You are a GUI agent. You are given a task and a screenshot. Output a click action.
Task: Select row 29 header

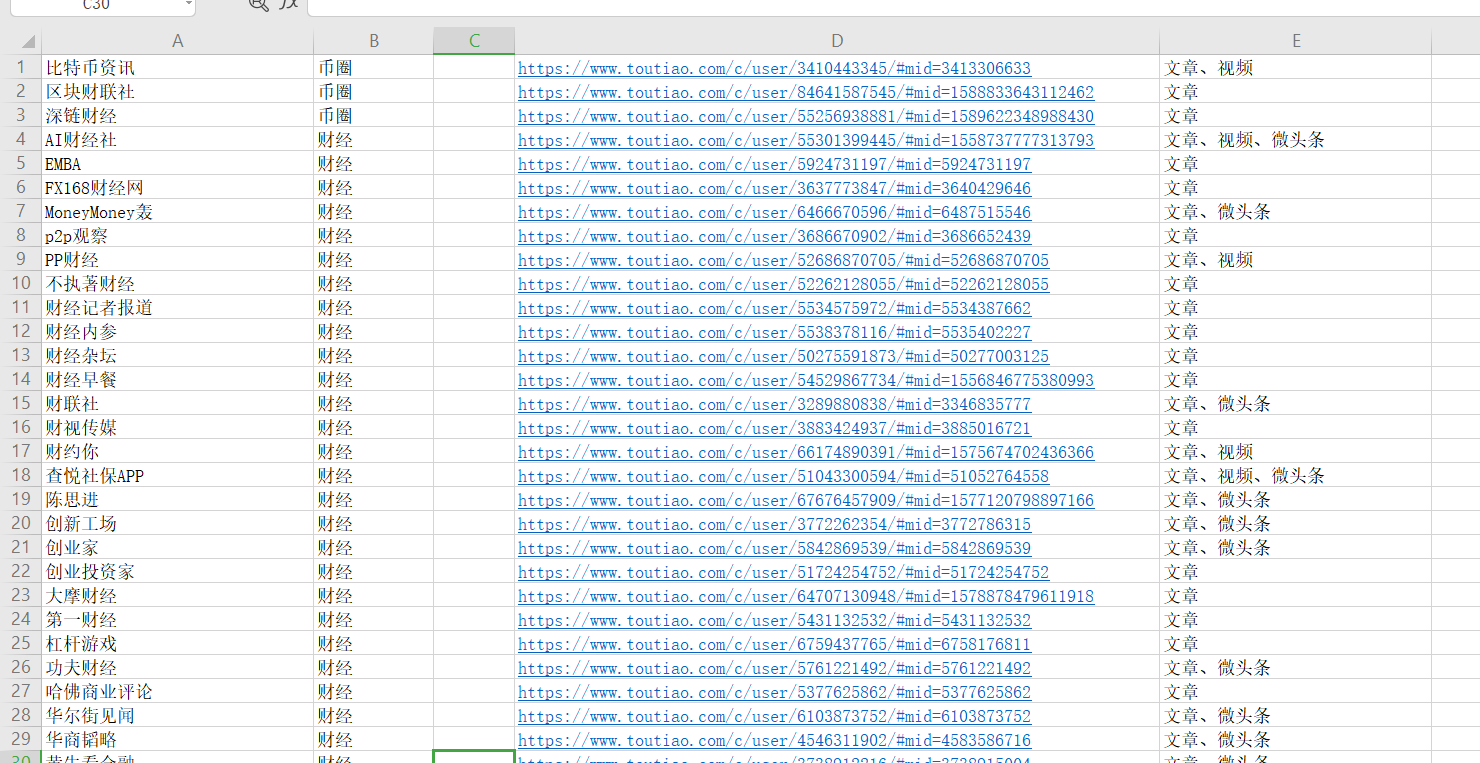(x=20, y=740)
